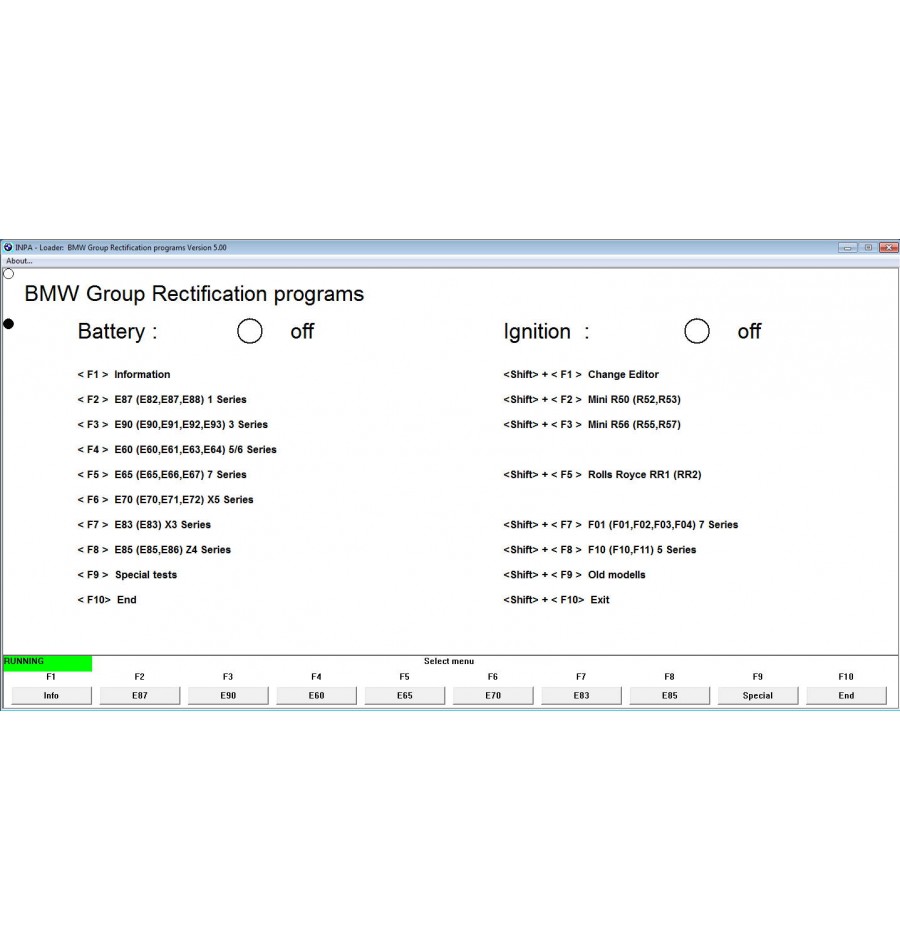This screenshot has width=900, height=950.
Task: Minimize the INPA Loader window
Action: coord(847,247)
